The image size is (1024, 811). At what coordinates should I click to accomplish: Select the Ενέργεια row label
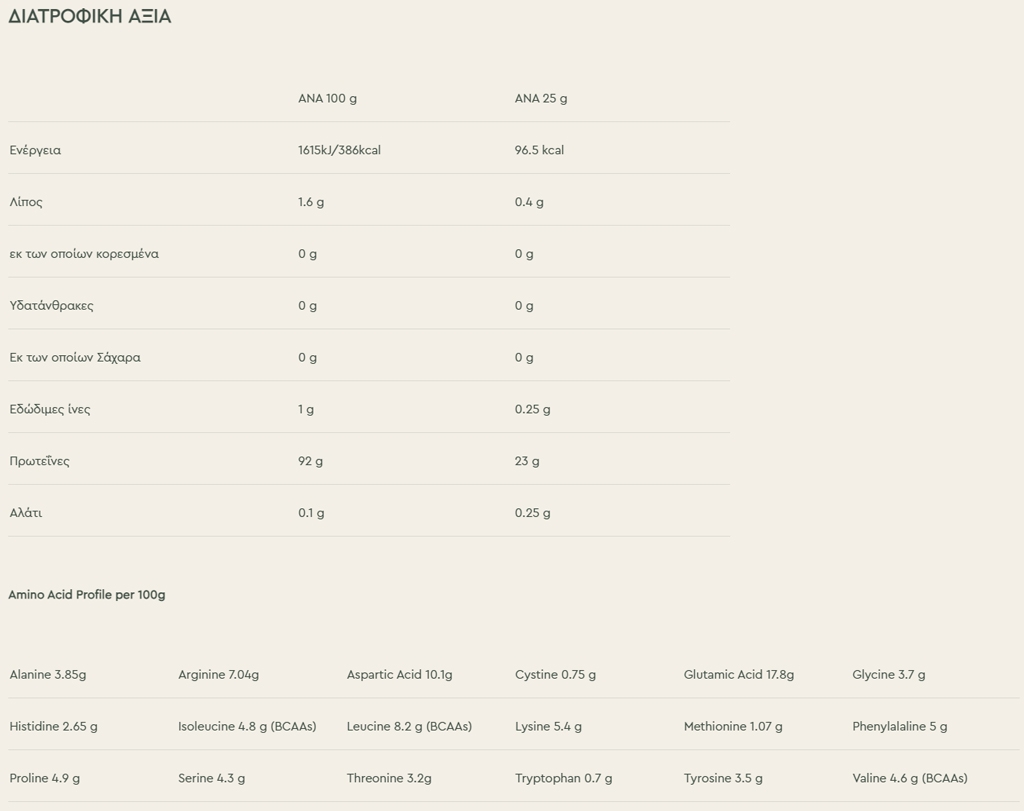coord(35,150)
